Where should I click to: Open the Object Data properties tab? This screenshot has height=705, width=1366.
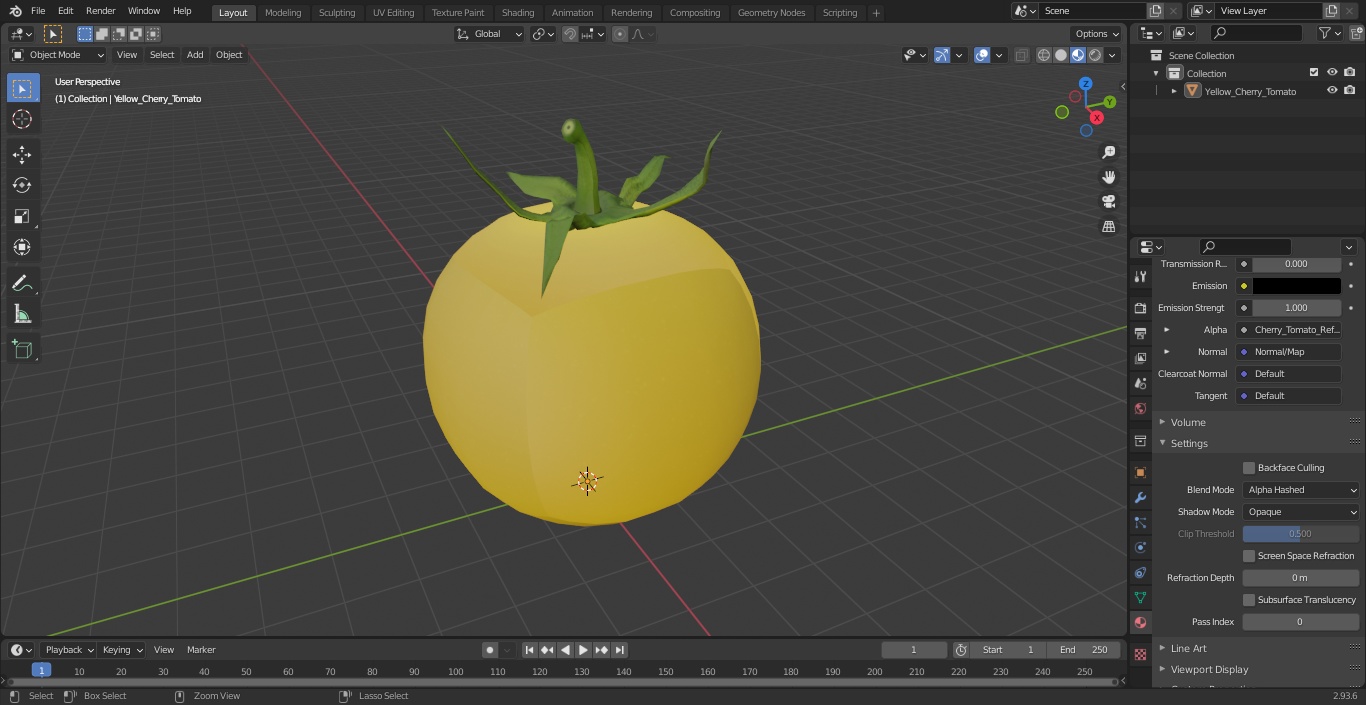click(x=1140, y=597)
